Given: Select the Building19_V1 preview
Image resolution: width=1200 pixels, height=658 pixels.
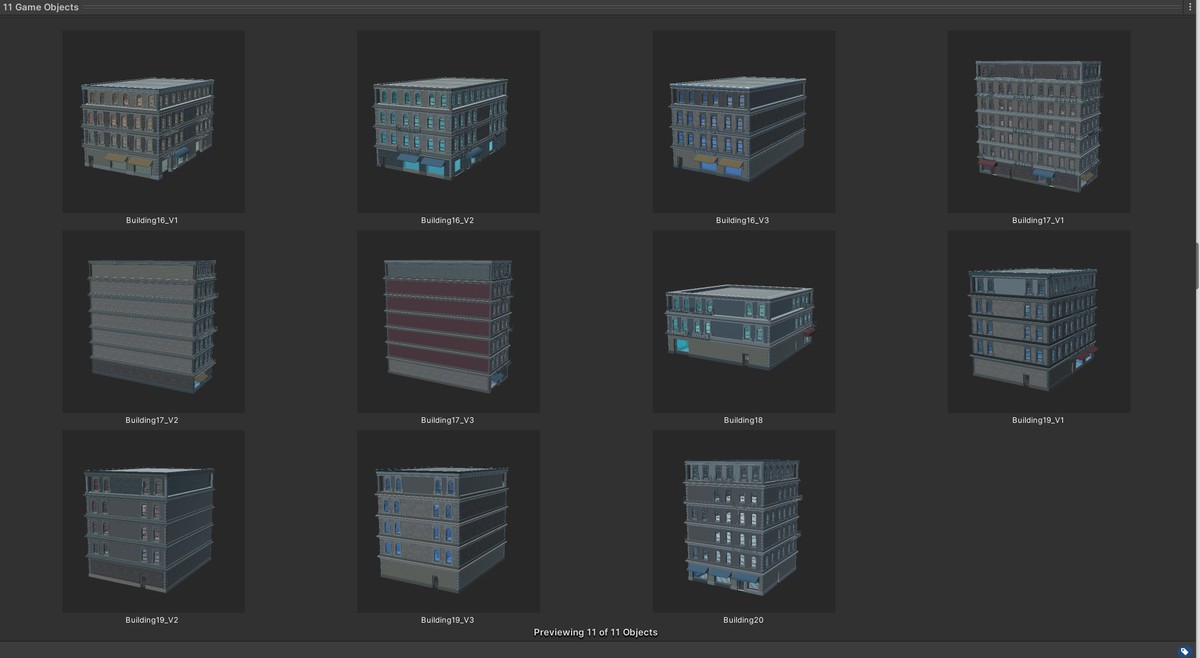Looking at the screenshot, I should 1039,320.
